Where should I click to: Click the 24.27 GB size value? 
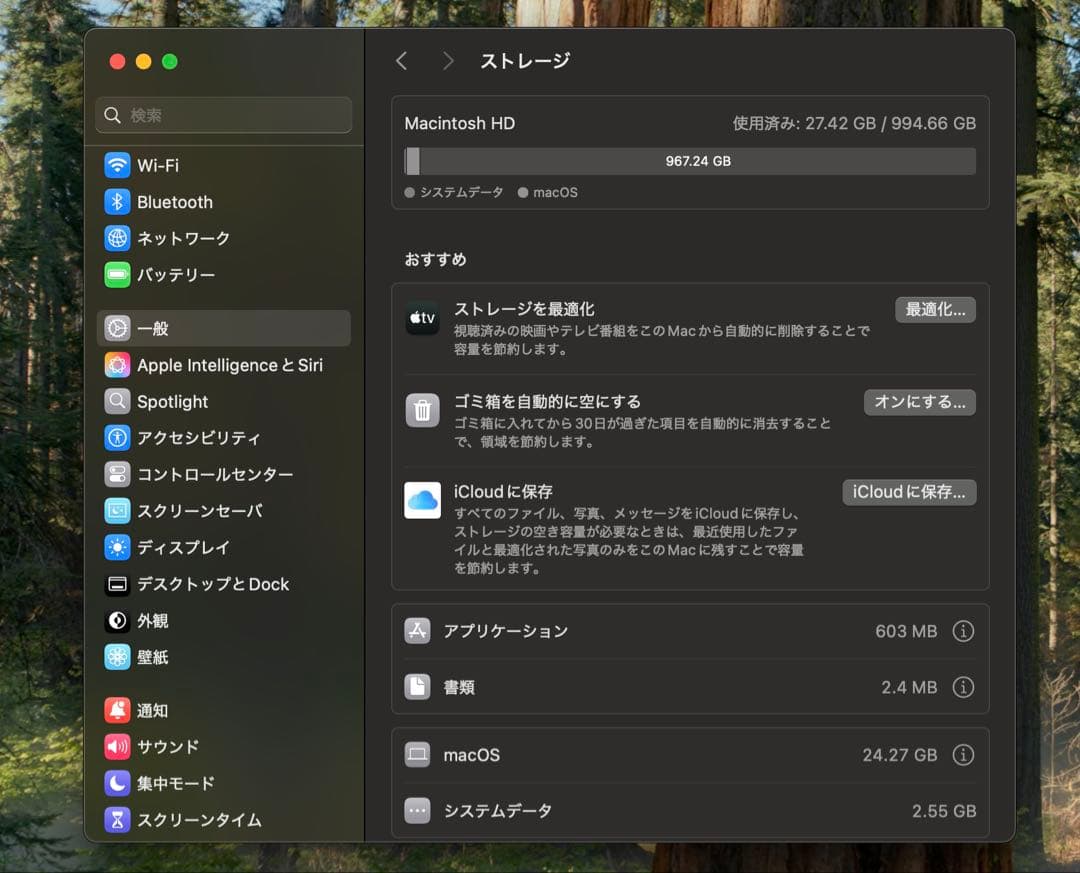pyautogui.click(x=900, y=755)
